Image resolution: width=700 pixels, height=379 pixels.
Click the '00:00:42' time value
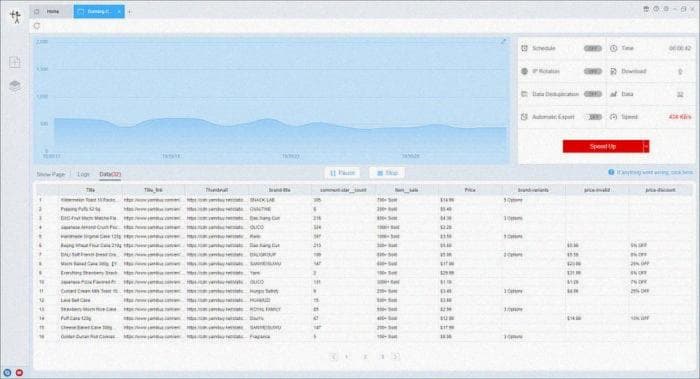coord(680,48)
